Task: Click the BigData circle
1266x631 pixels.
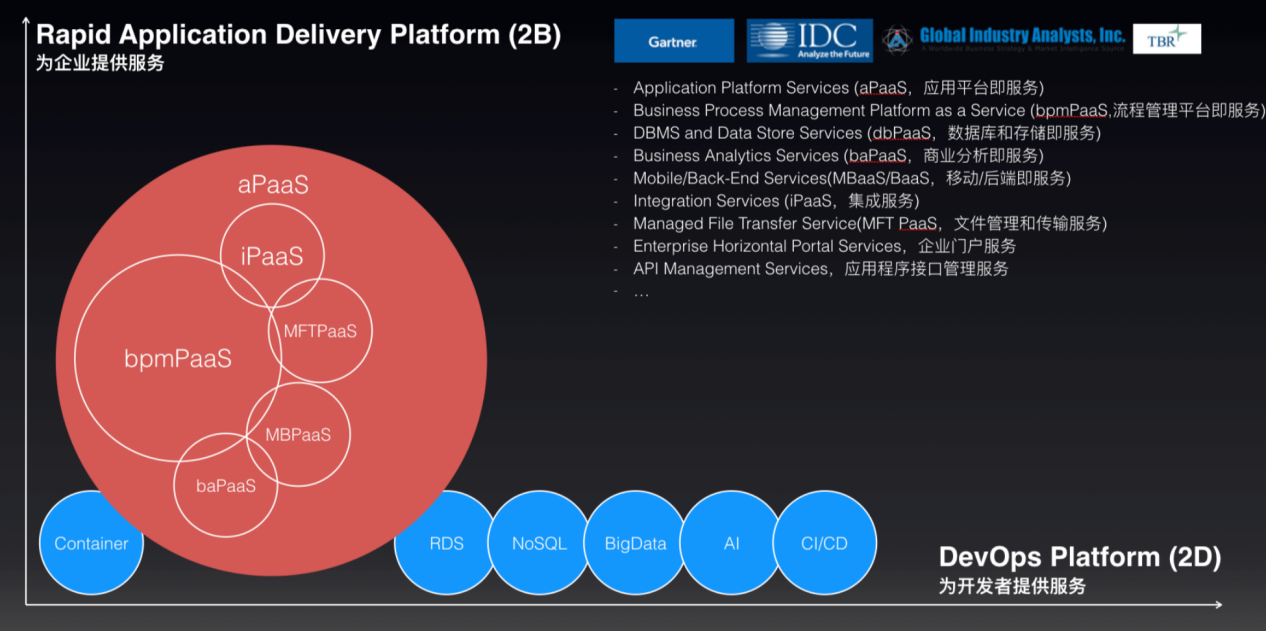Action: pos(635,544)
